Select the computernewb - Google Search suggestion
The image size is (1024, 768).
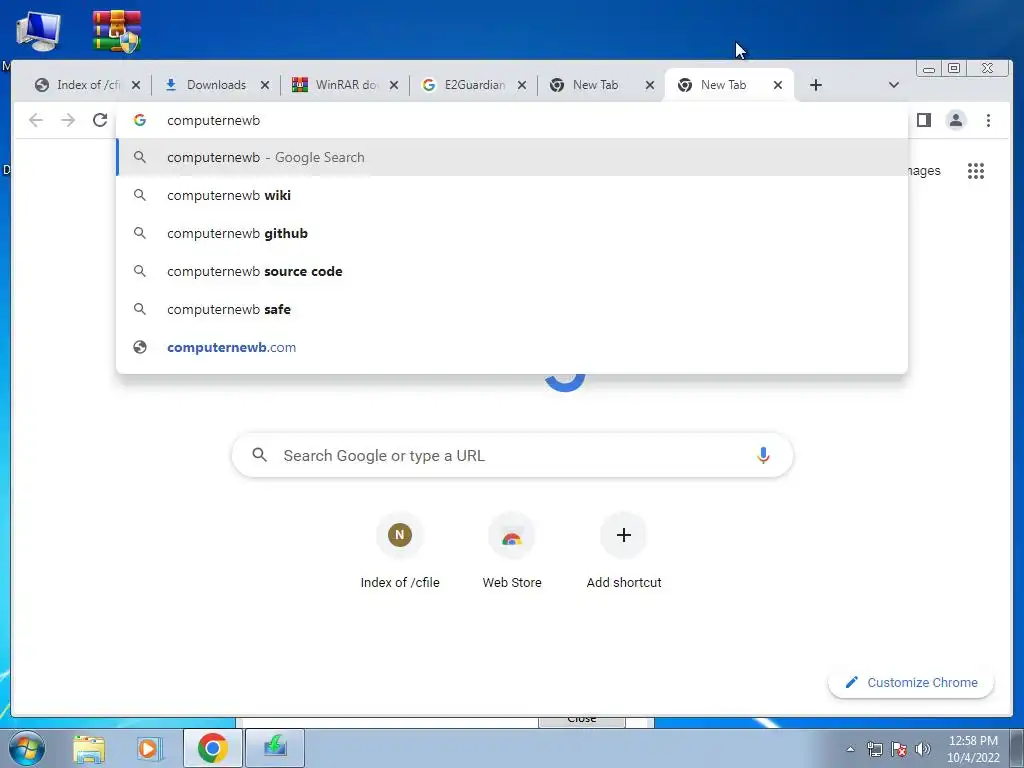coord(512,157)
